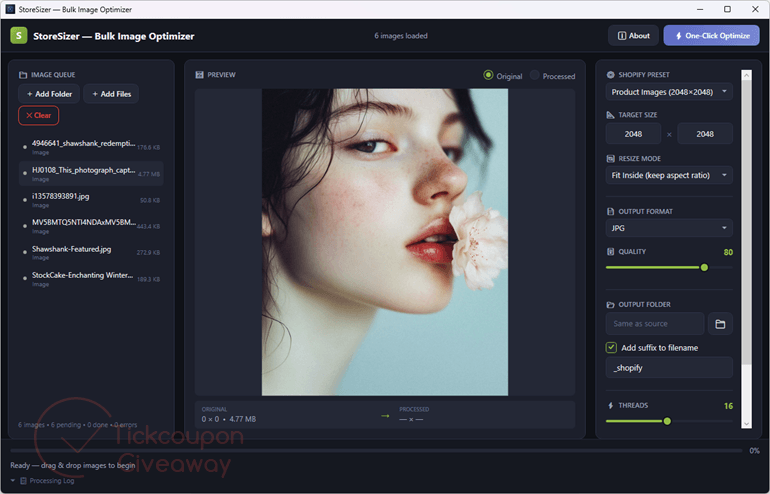Image resolution: width=770 pixels, height=494 pixels.
Task: Click the quality value 80
Action: click(728, 252)
